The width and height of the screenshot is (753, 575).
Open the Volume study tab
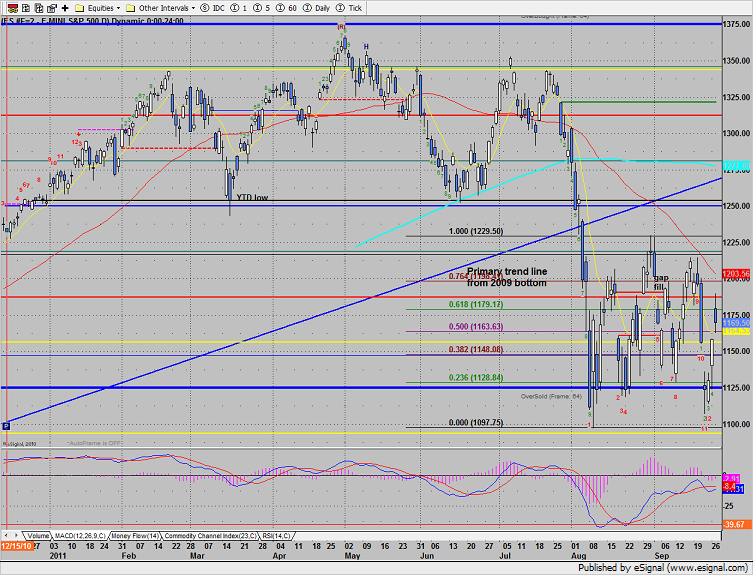[x=37, y=536]
